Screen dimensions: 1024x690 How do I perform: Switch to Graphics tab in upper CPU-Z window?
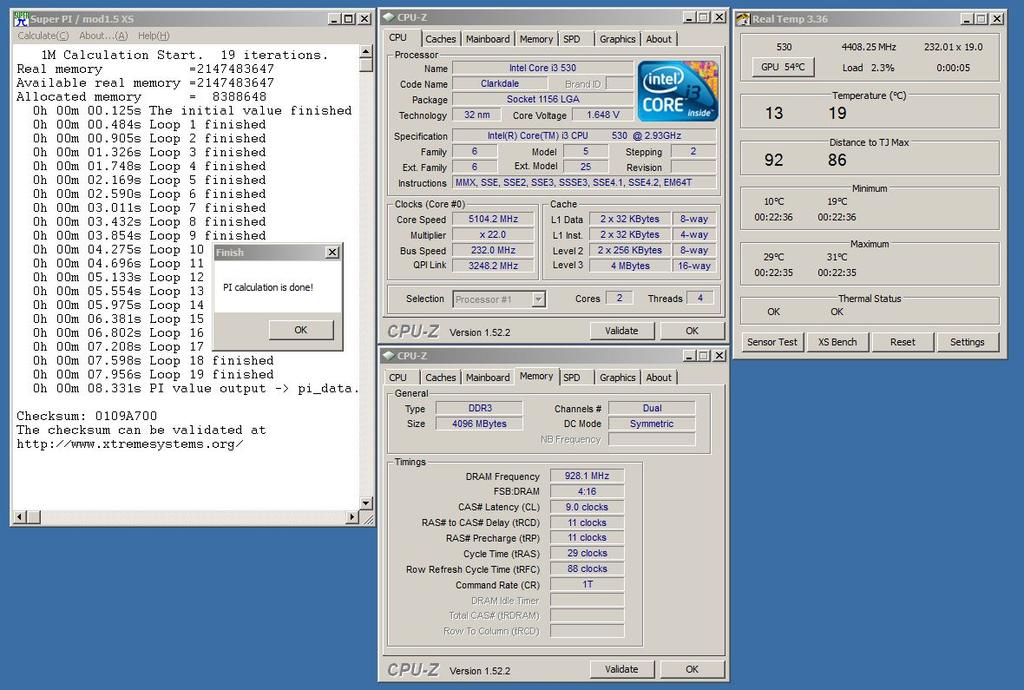pos(617,39)
